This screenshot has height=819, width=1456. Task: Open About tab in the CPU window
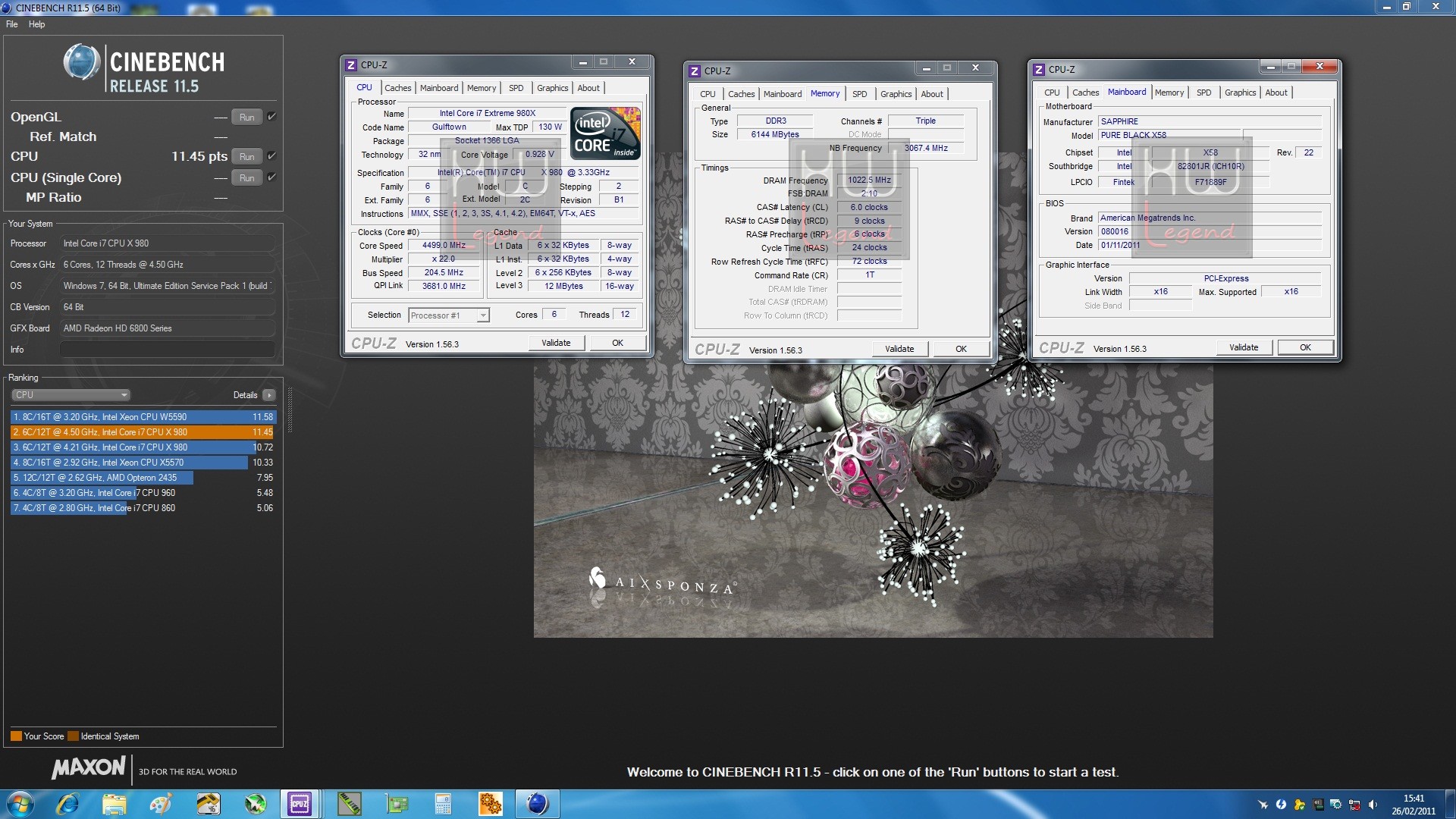coord(588,88)
